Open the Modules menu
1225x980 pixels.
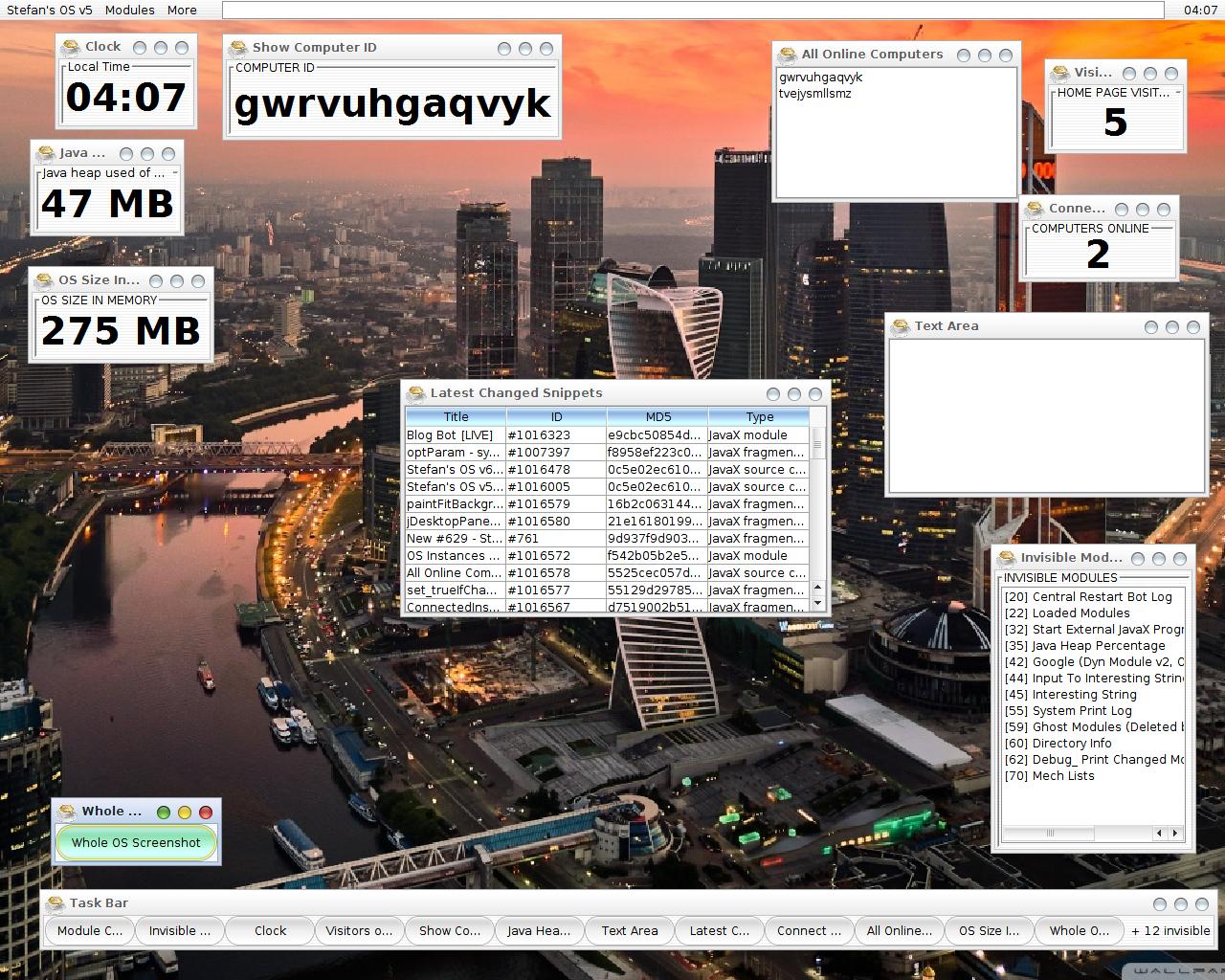tap(129, 10)
